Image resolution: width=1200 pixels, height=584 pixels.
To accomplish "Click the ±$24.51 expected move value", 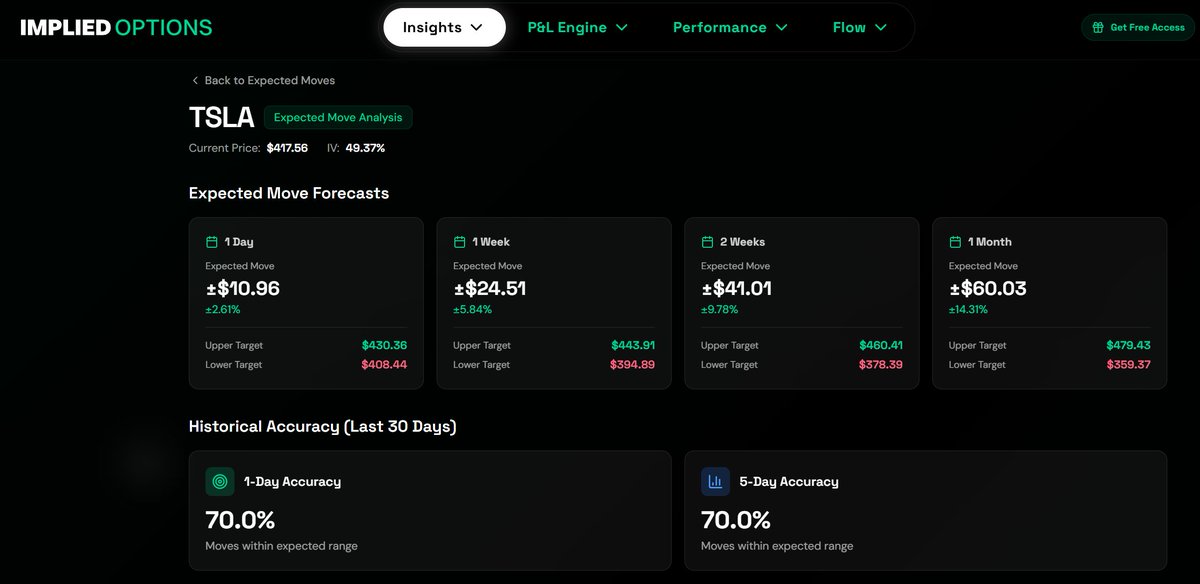I will coord(490,289).
